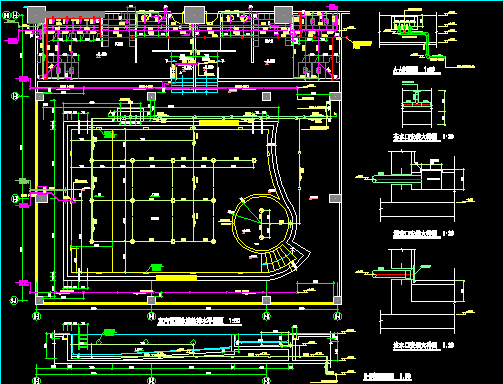Click the ladder in the pool section view
Image resolution: width=503 pixels, height=384 pixels.
click(x=83, y=337)
